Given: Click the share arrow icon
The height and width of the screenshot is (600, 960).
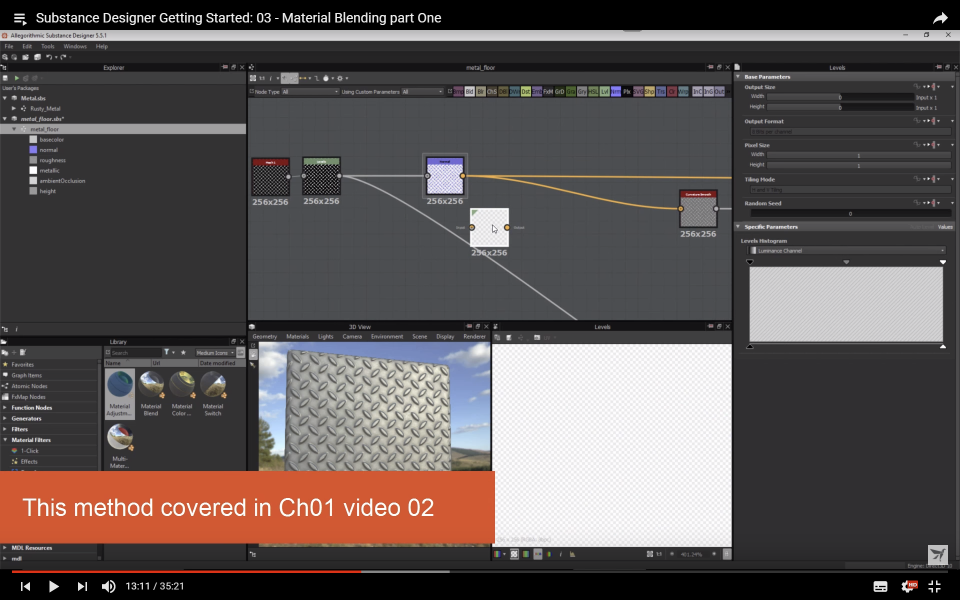Looking at the screenshot, I should coord(940,18).
